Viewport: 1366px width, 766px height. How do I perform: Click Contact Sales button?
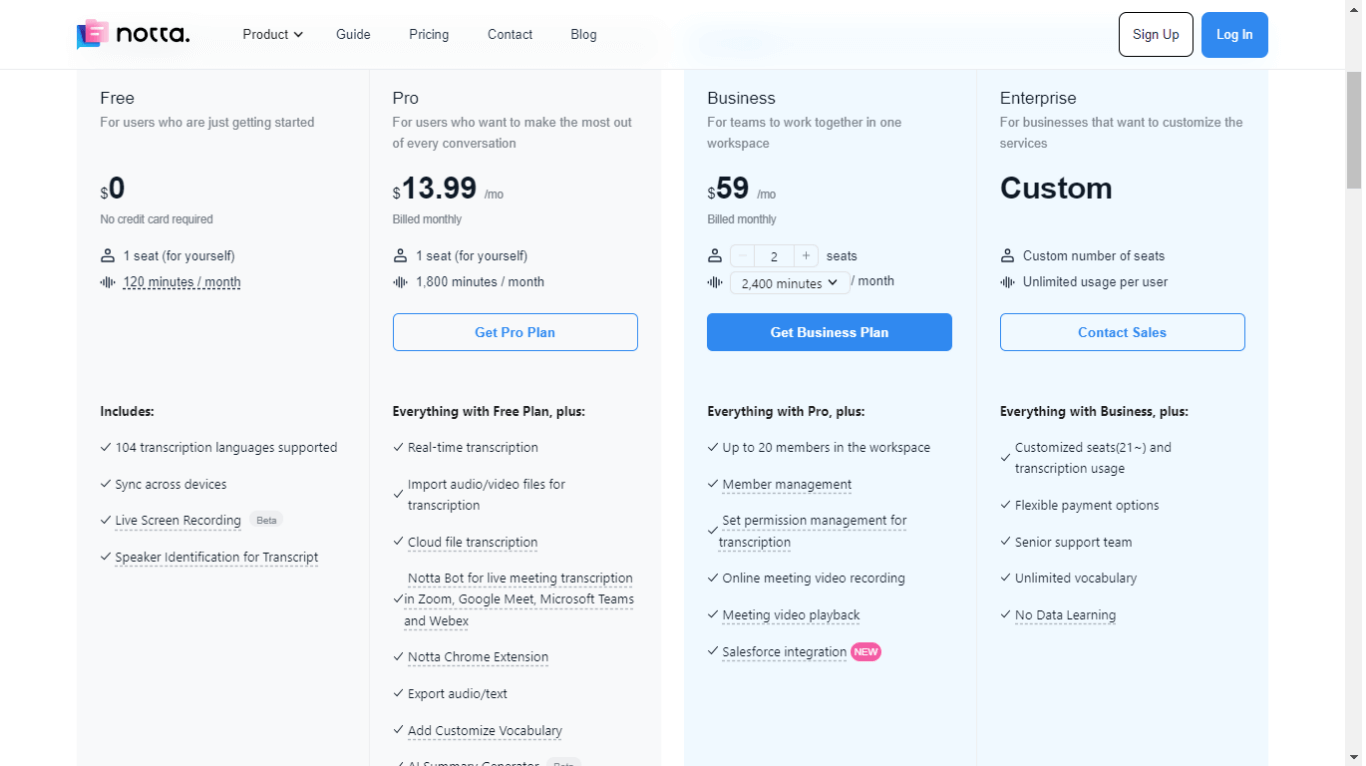[1122, 332]
